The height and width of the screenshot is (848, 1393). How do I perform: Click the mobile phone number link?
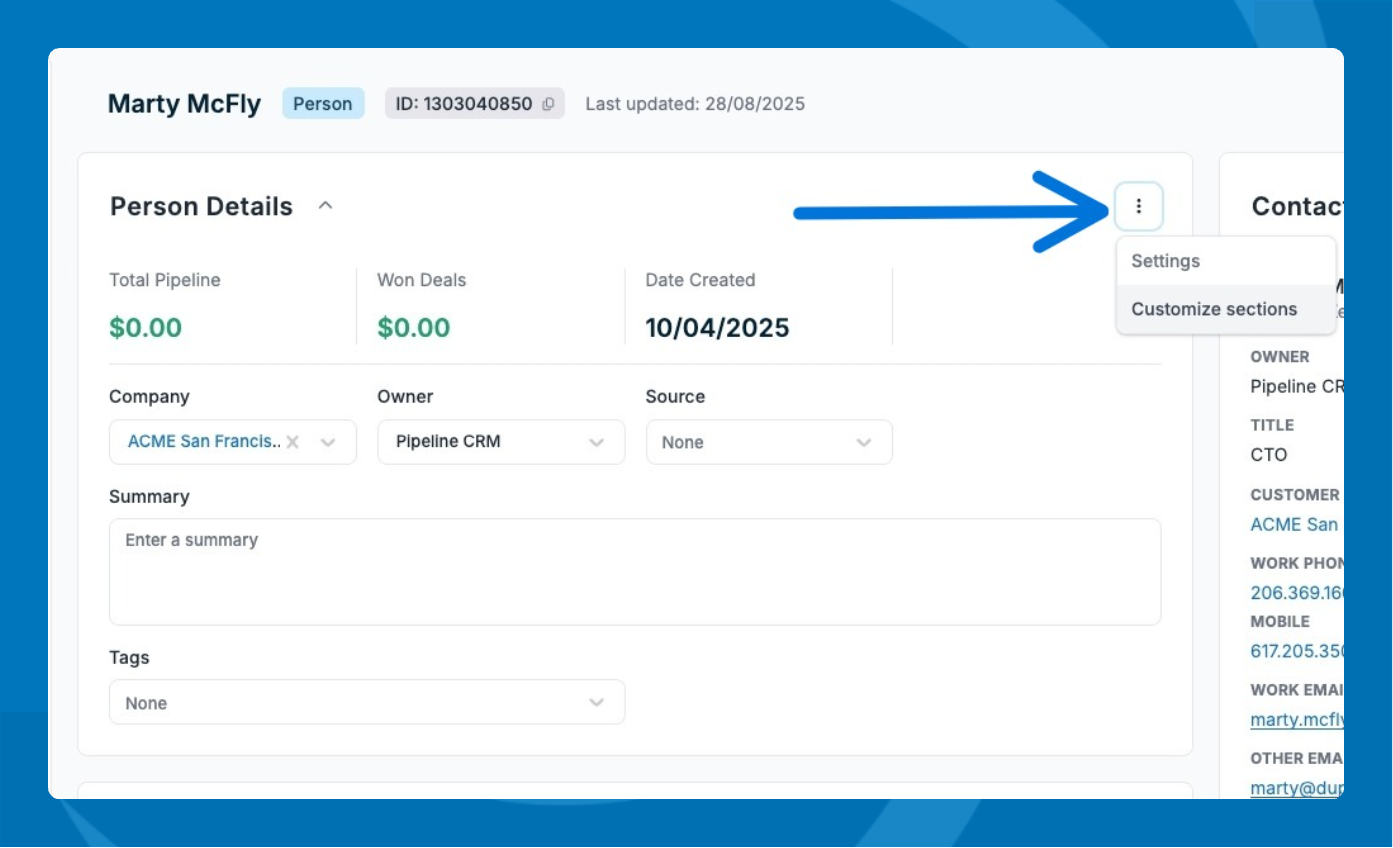tap(1296, 650)
